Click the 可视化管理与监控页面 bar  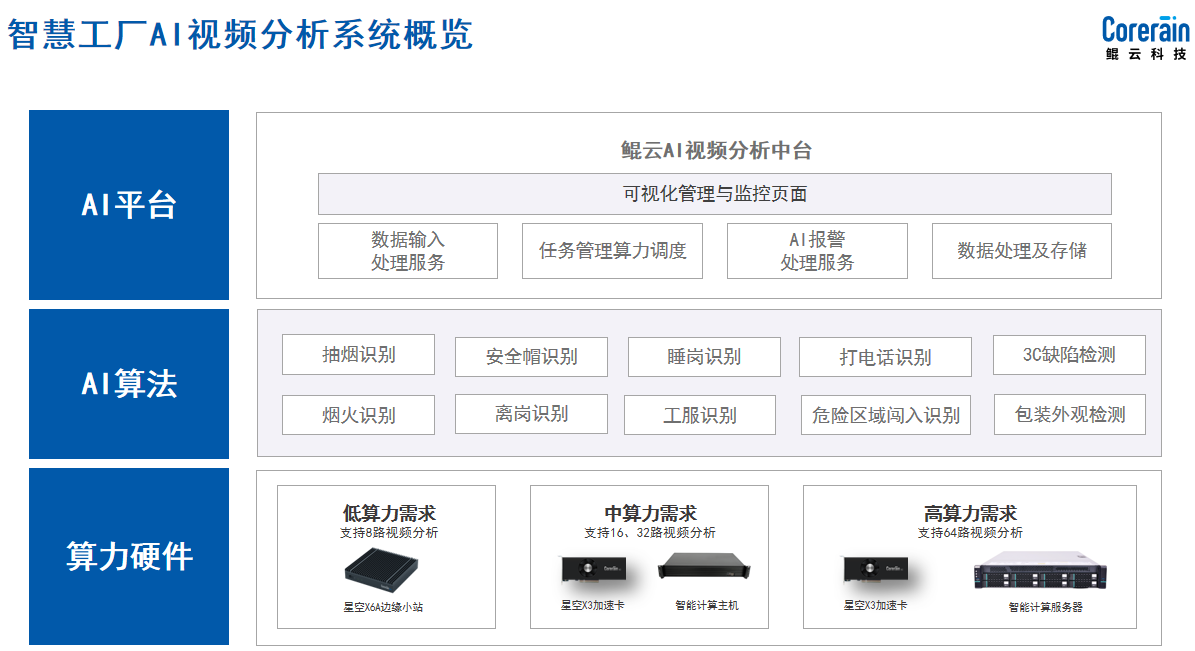[714, 194]
